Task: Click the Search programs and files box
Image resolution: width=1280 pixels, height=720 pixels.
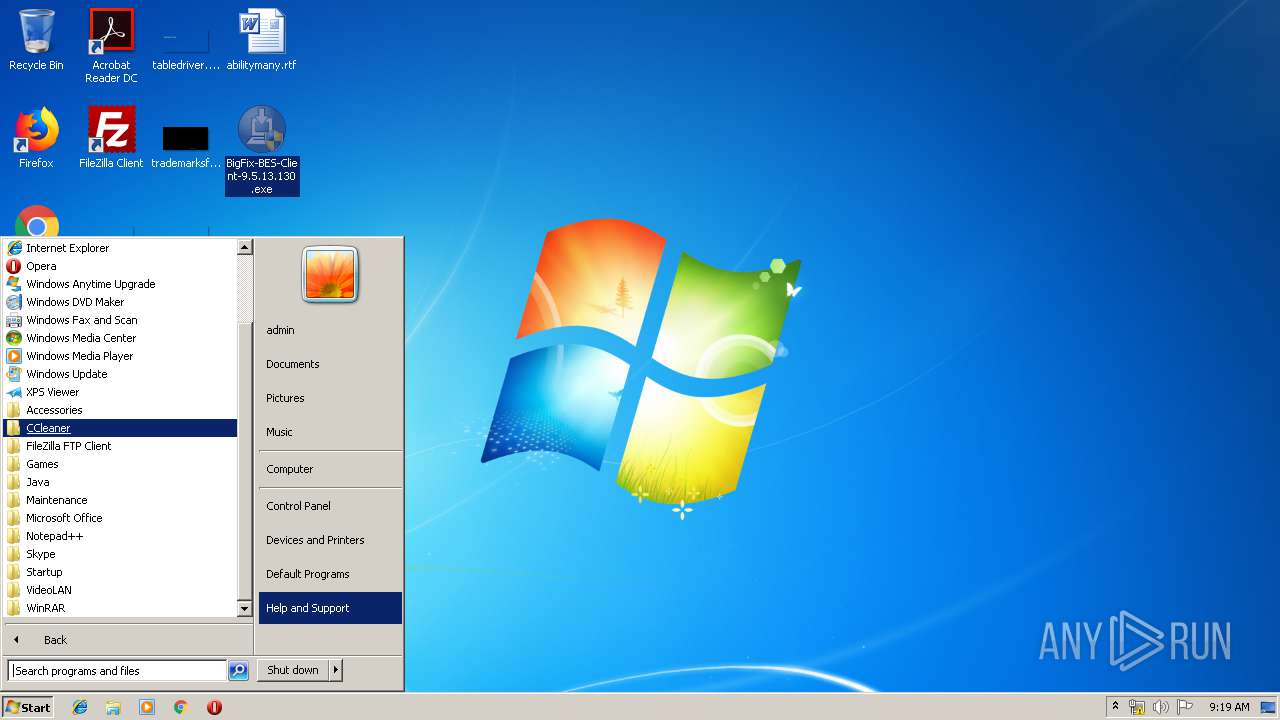Action: click(117, 671)
